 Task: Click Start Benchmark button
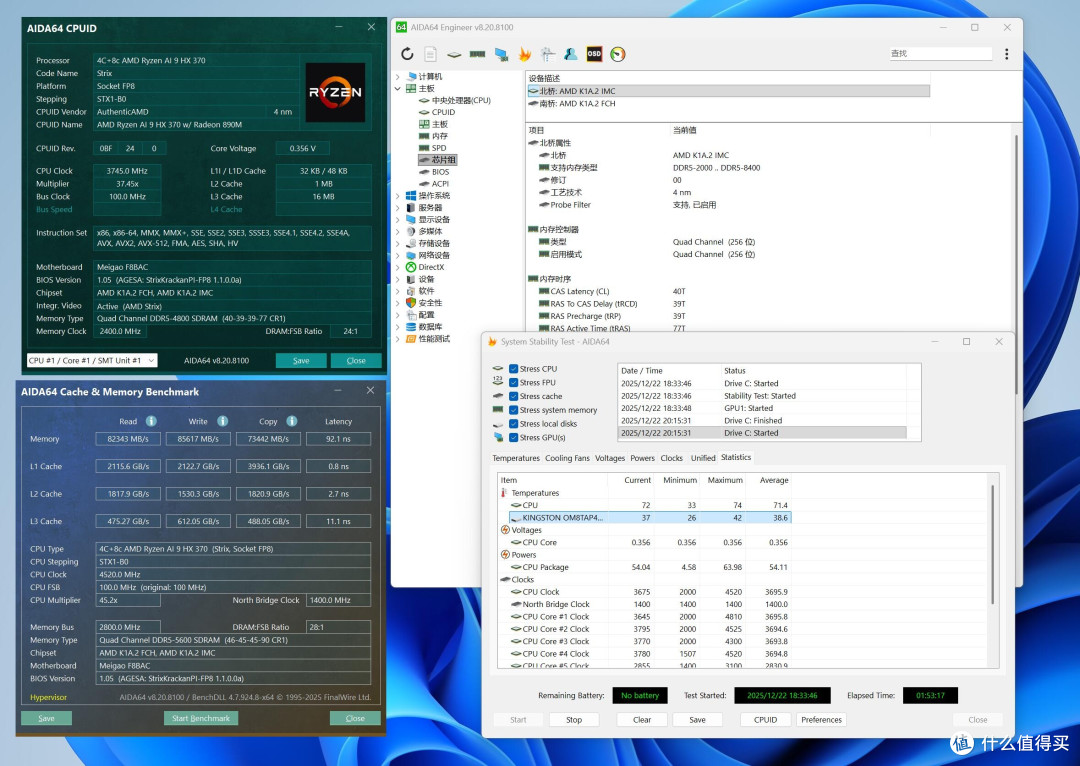[x=201, y=718]
